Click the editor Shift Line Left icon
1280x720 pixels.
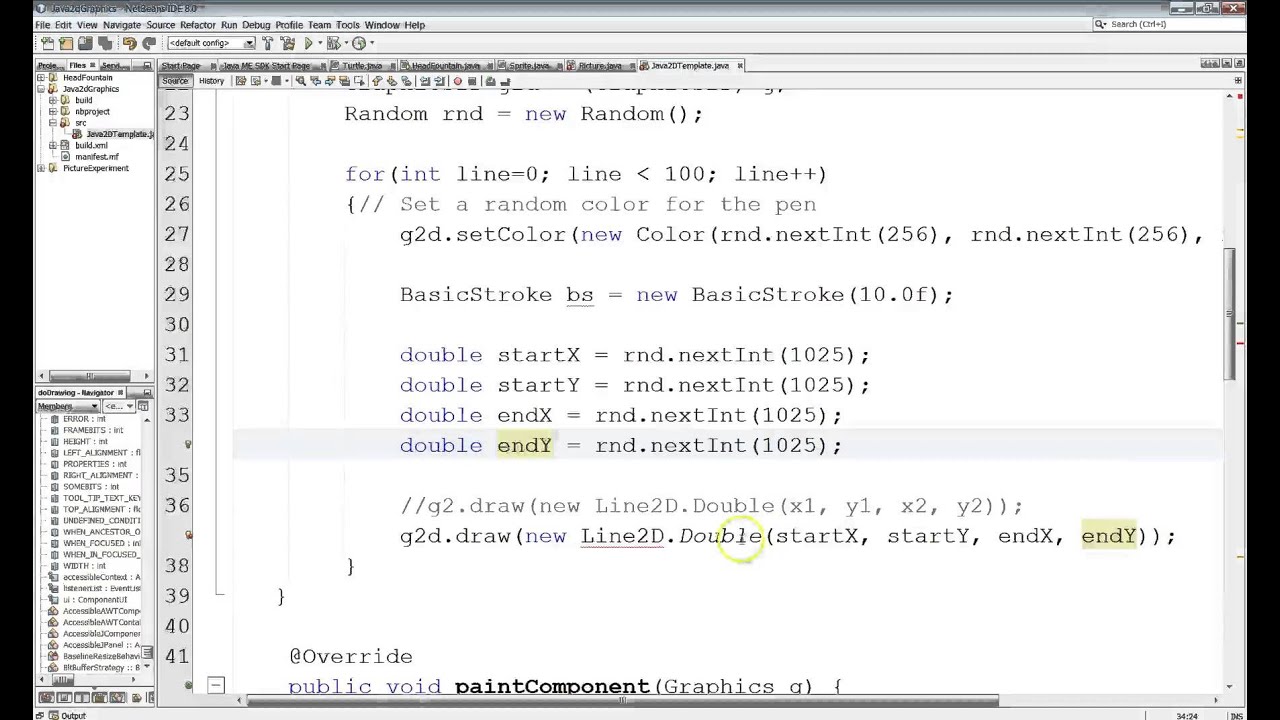click(x=425, y=81)
